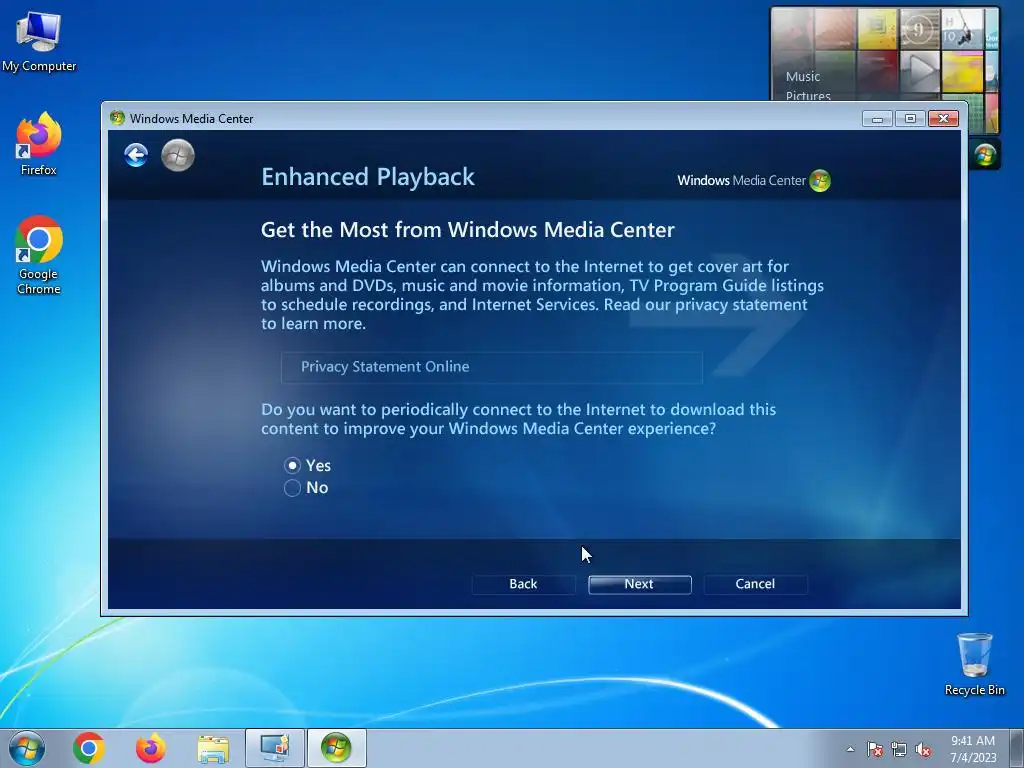This screenshot has width=1024, height=768.
Task: Click Windows Media Center logo in header
Action: tap(754, 180)
